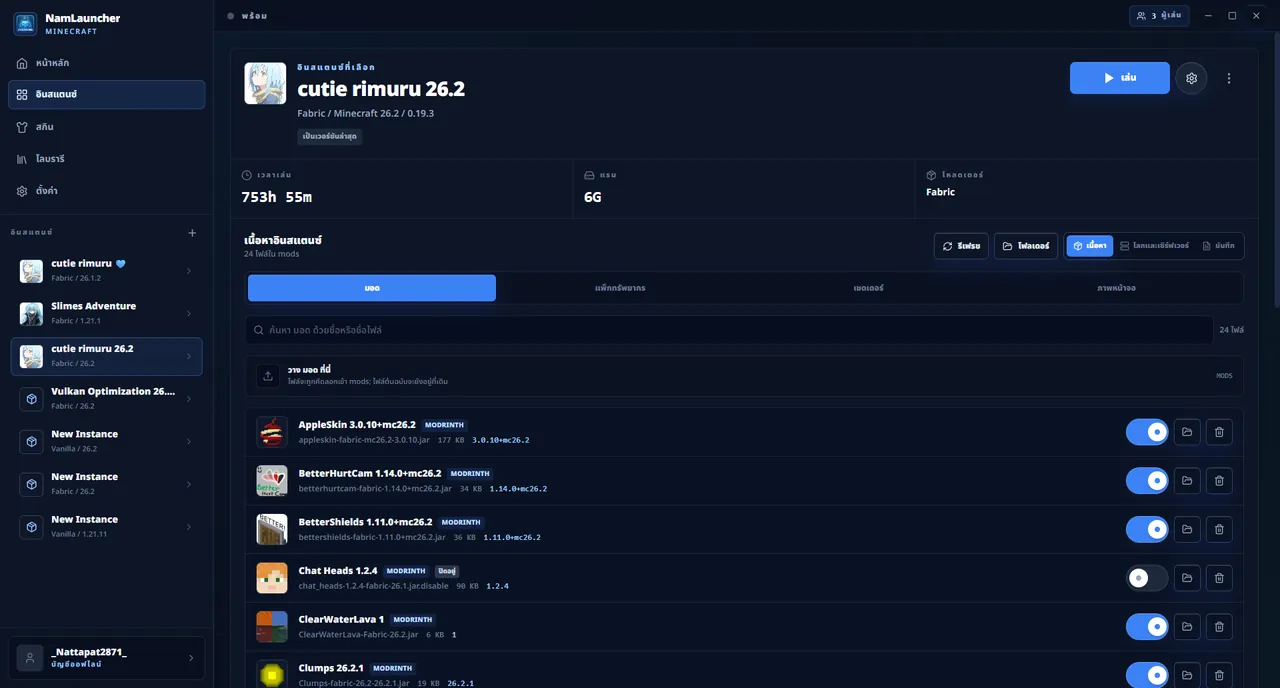Viewport: 1280px width, 688px height.
Task: Delete the AppleSkin mod
Action: point(1219,432)
